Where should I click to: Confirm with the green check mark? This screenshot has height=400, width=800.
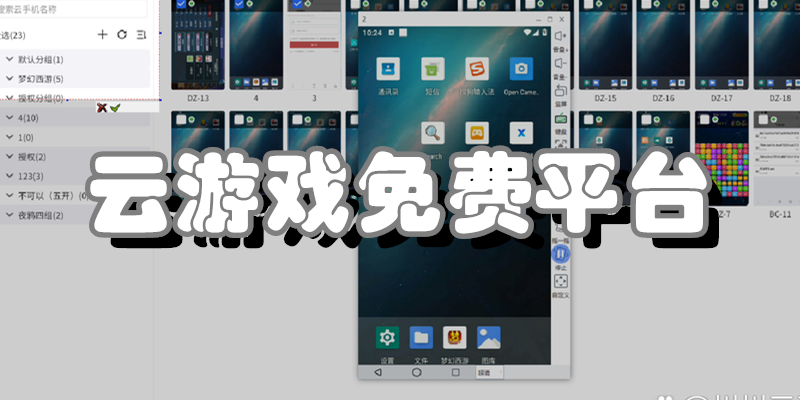pos(115,107)
